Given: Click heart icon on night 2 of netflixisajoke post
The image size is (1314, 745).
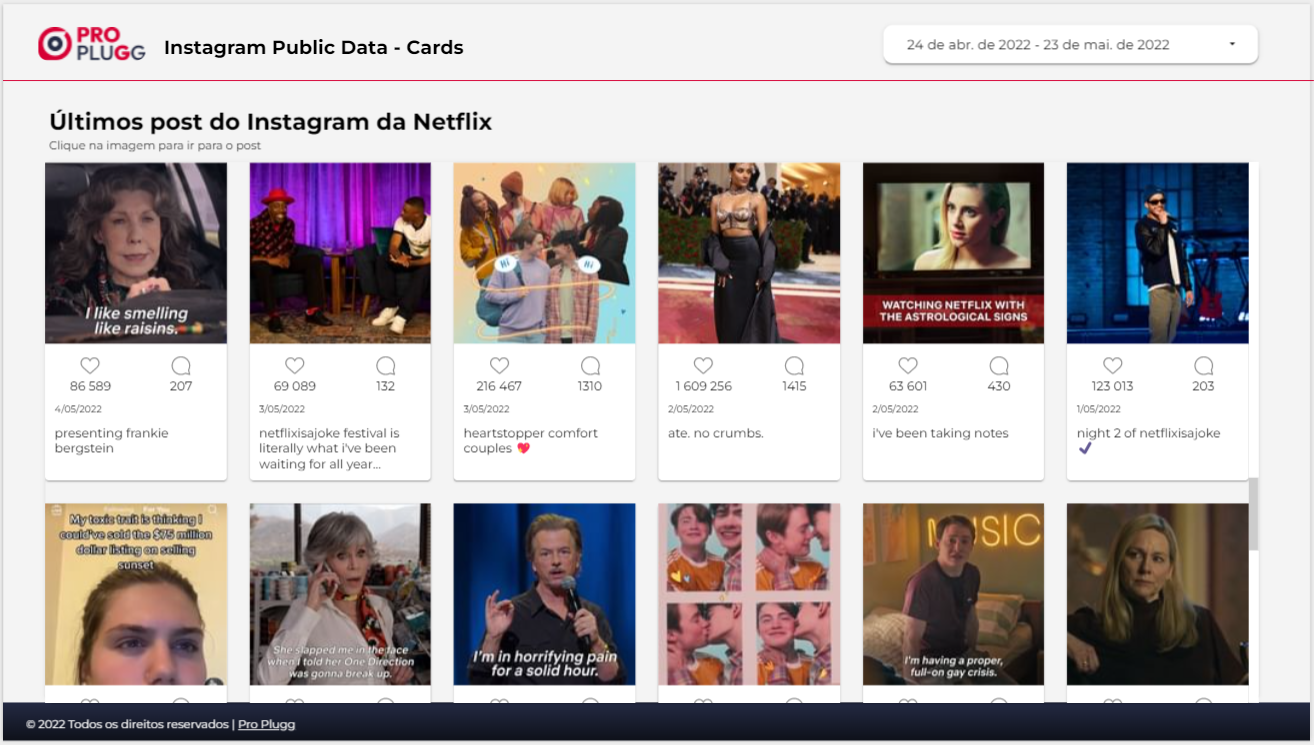Looking at the screenshot, I should tap(1112, 365).
